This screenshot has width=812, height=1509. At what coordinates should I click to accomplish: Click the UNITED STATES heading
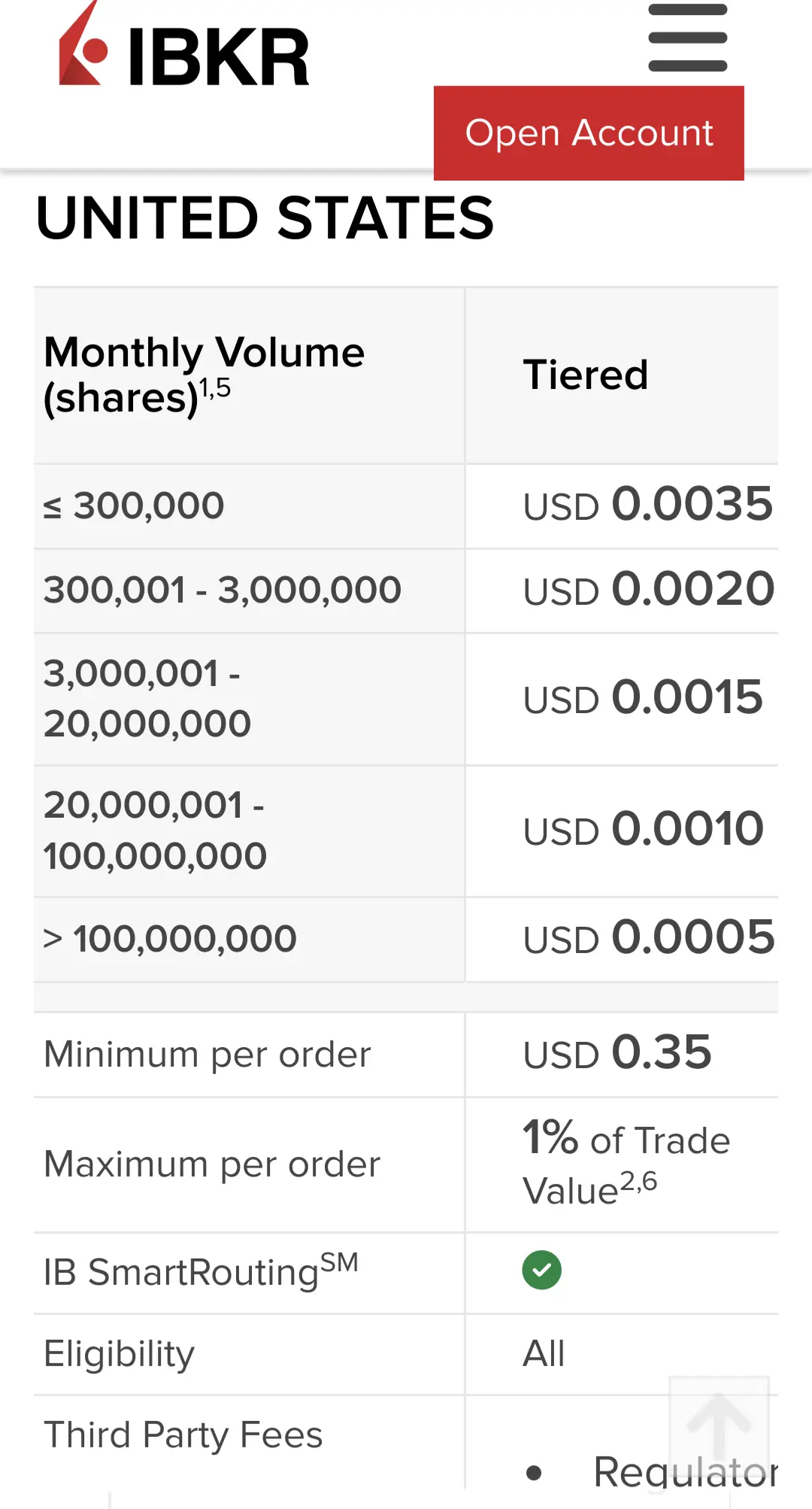point(265,218)
